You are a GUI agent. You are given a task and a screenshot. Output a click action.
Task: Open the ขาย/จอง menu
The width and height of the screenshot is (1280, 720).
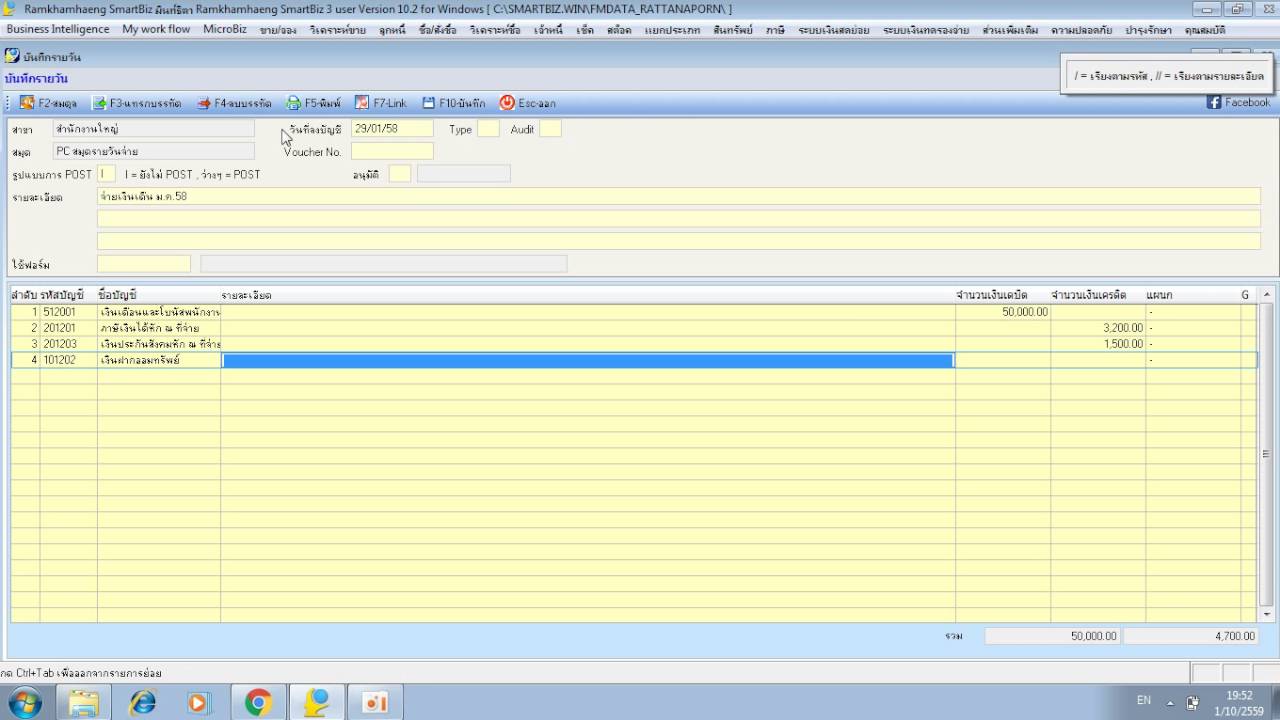pos(278,30)
